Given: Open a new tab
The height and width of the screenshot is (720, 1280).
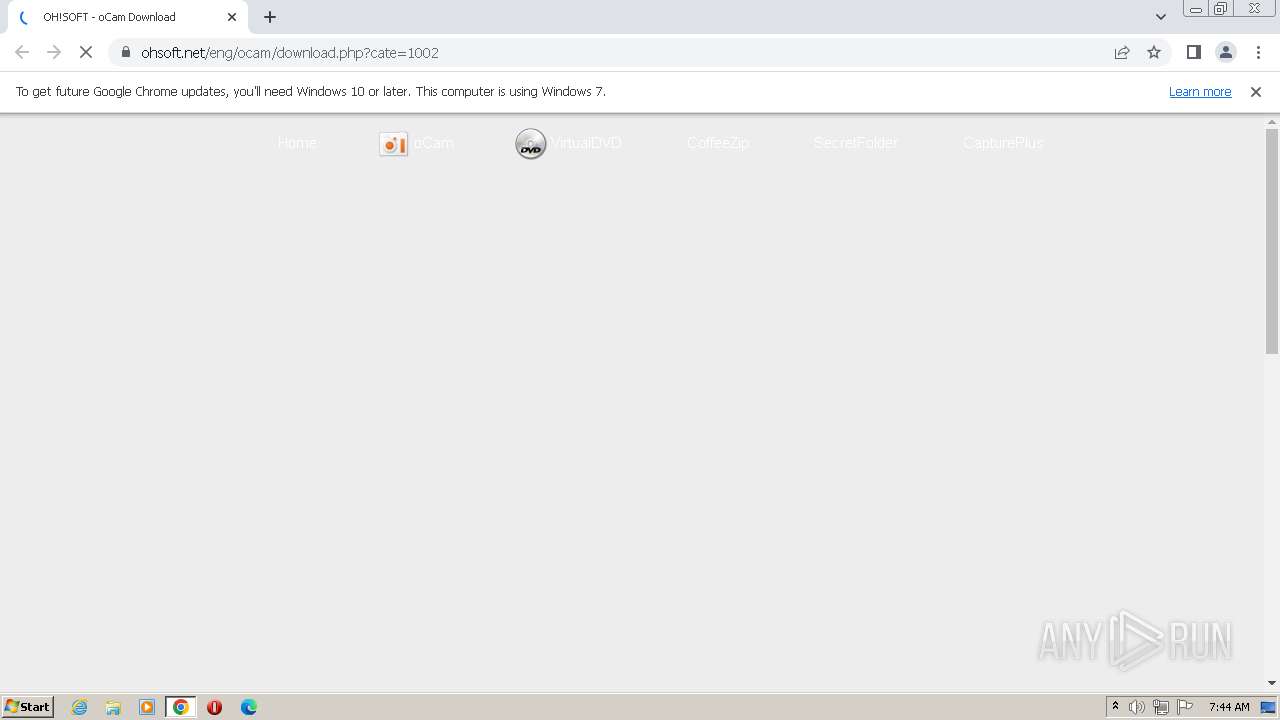Looking at the screenshot, I should coord(270,17).
